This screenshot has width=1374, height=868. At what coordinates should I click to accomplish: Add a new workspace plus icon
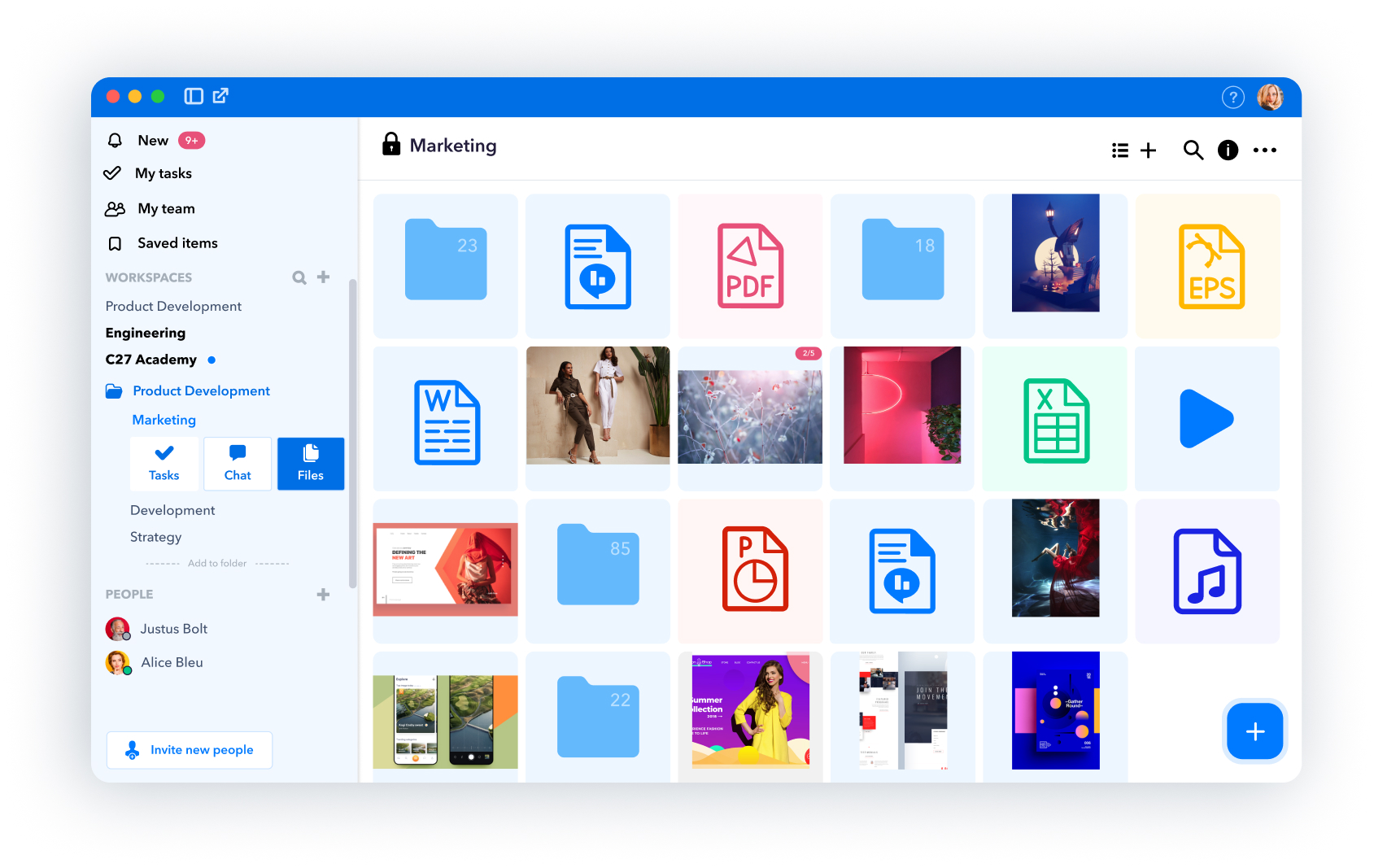coord(323,277)
